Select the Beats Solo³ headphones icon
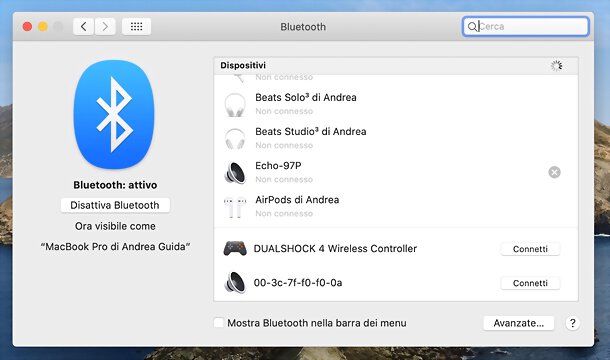Image resolution: width=610 pixels, height=360 pixels. click(235, 105)
